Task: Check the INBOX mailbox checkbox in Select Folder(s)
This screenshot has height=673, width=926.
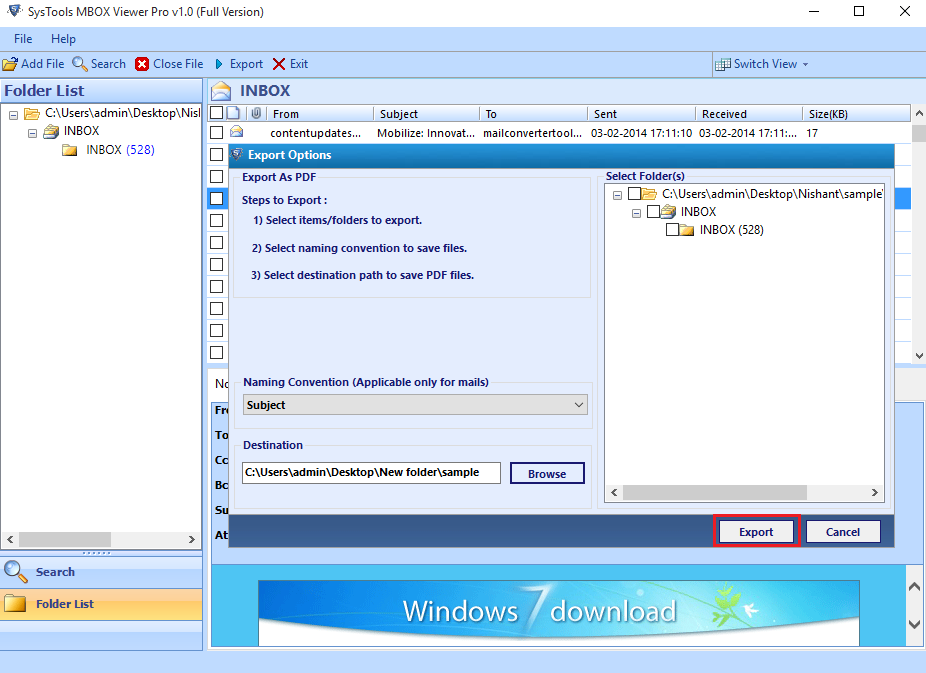Action: [653, 211]
